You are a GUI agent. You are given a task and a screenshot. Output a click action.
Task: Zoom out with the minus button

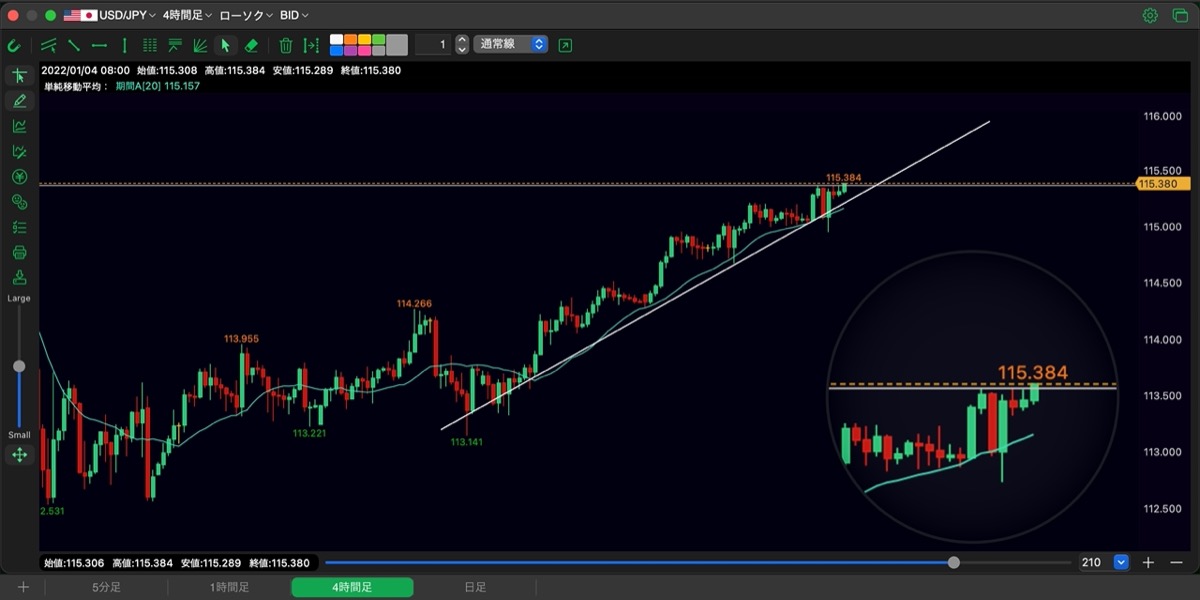tap(1175, 562)
